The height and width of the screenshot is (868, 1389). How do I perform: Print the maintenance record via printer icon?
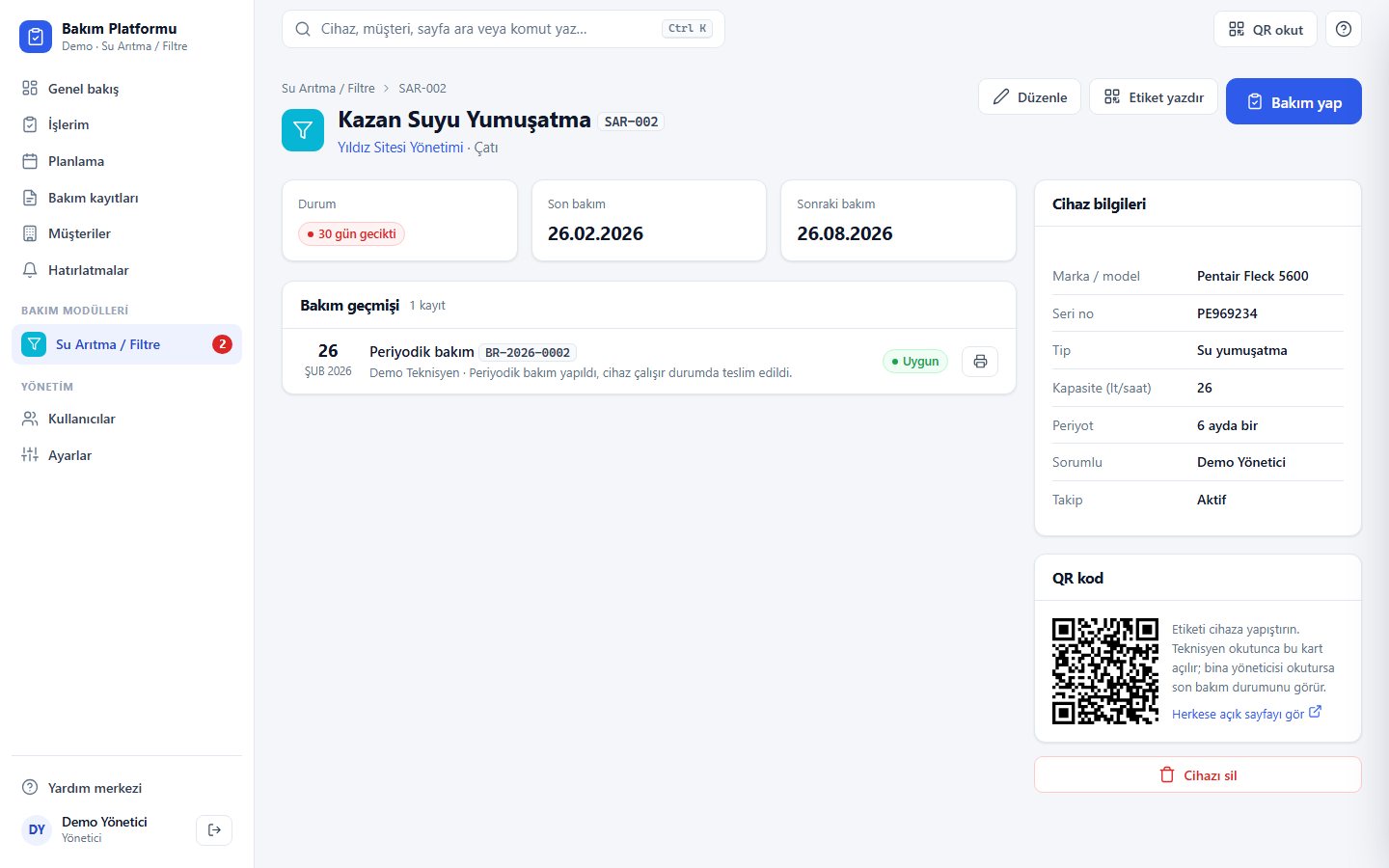980,362
